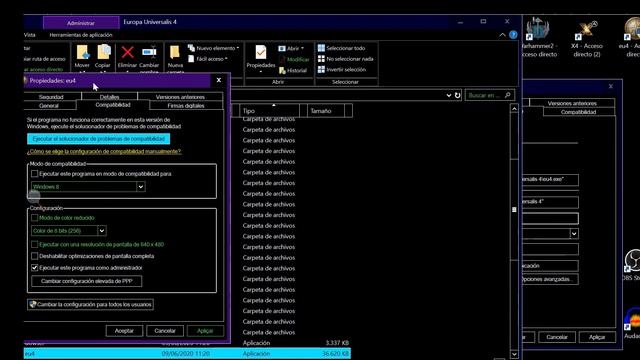
Task: Open the dropdown in the background properties window
Action: coord(574,234)
